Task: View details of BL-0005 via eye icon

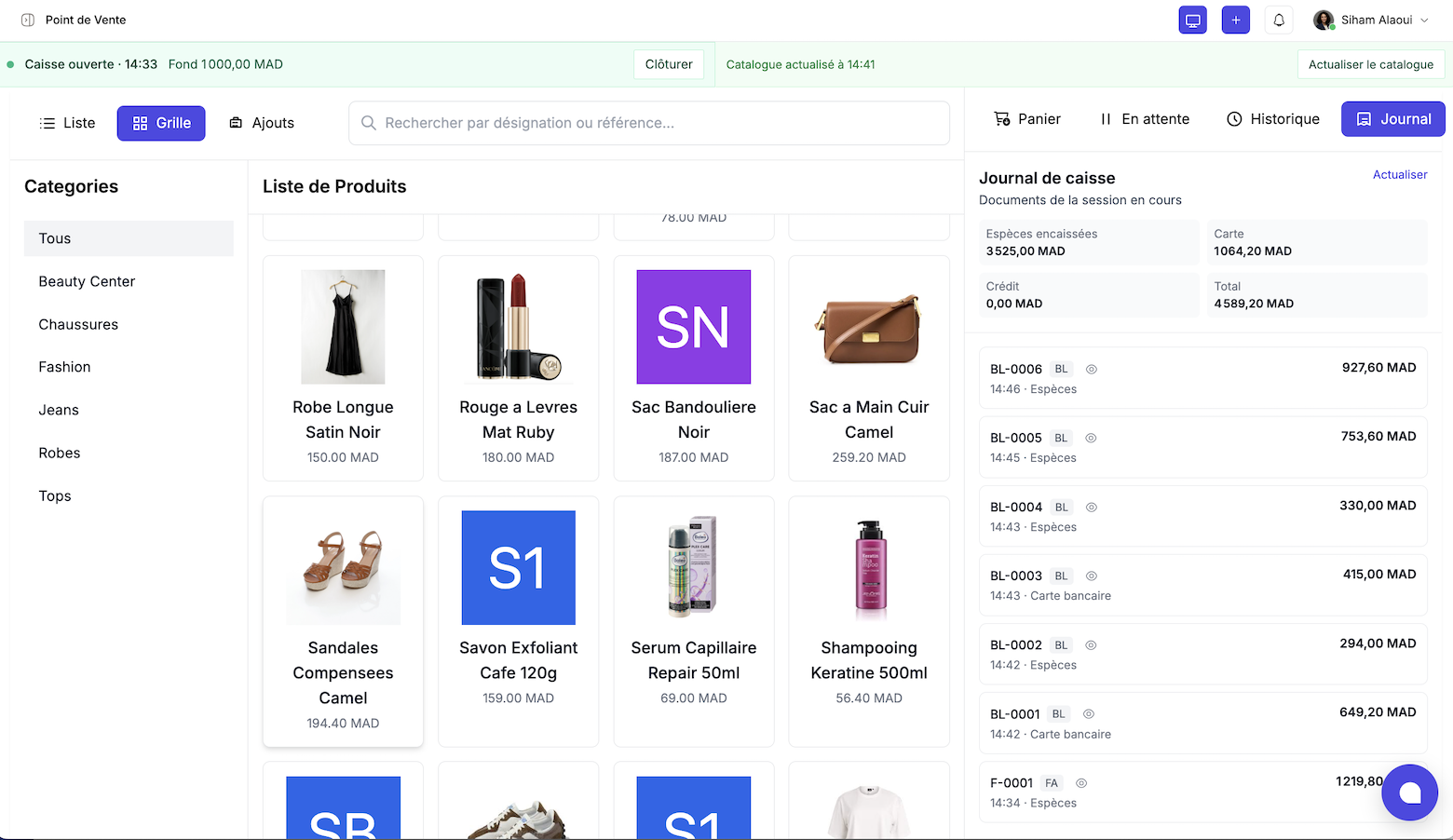Action: tap(1091, 438)
